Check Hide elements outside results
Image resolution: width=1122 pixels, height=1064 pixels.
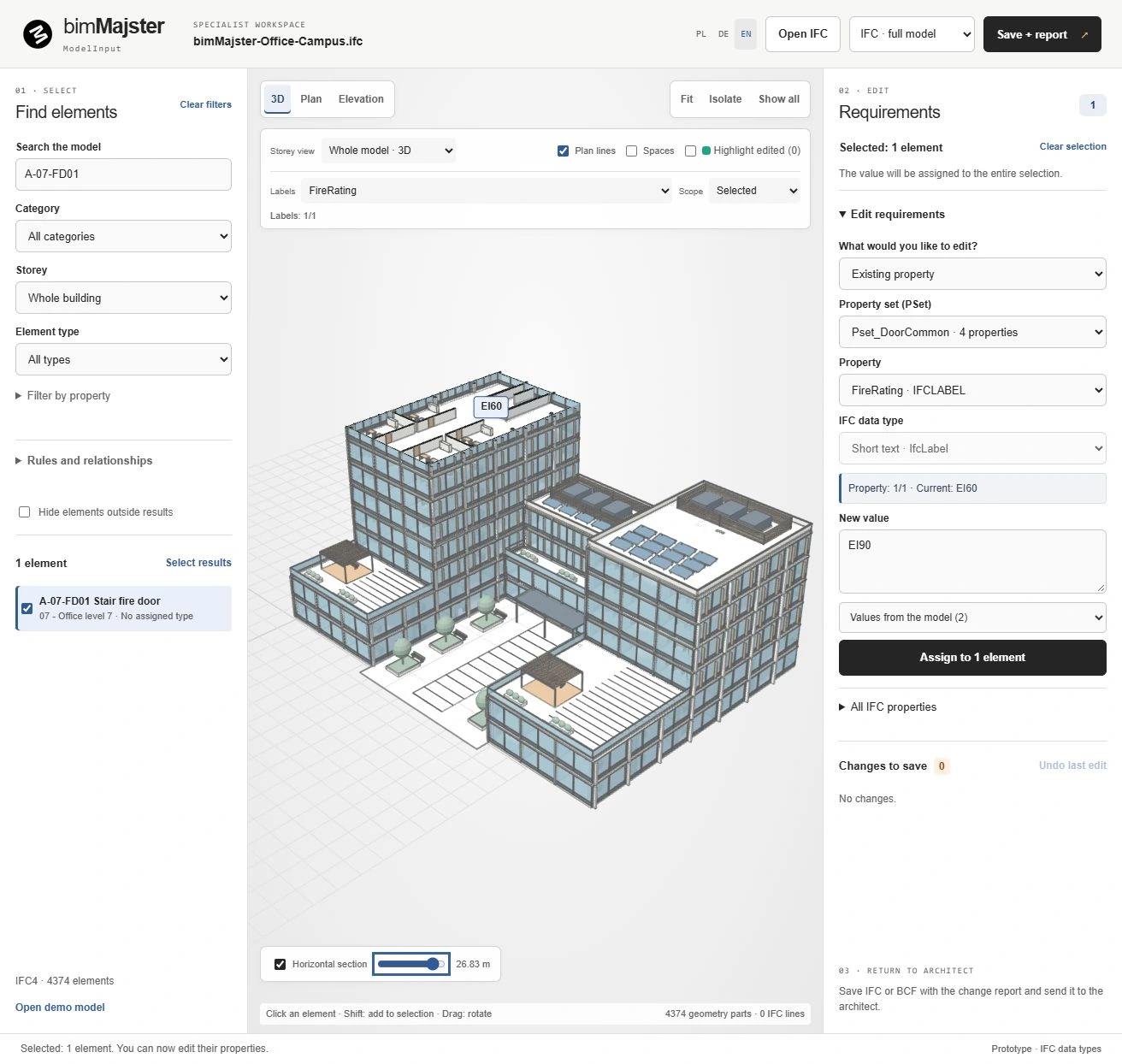pos(24,512)
